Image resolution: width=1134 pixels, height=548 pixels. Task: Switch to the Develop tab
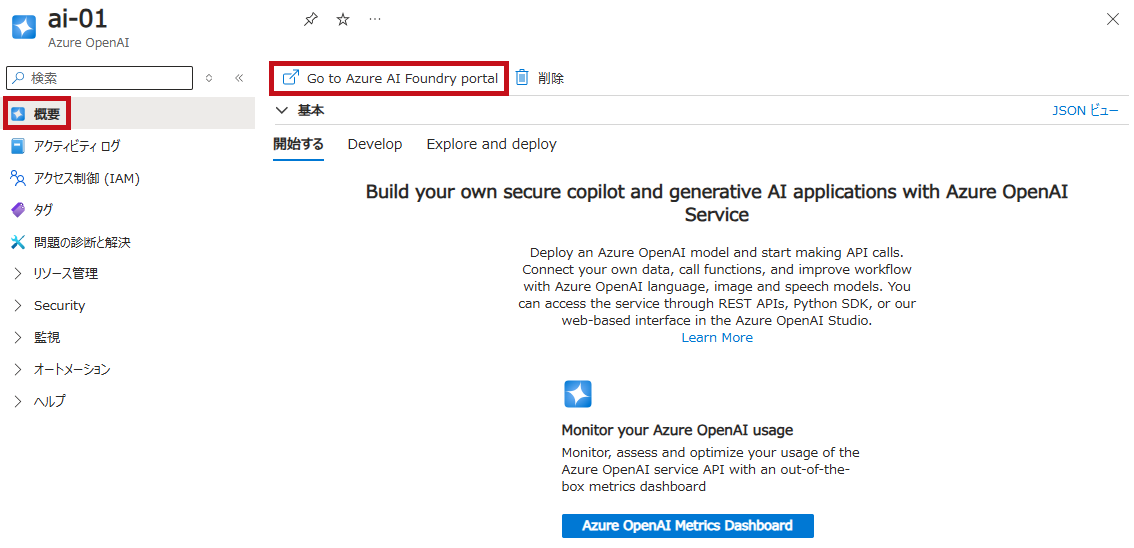tap(375, 144)
